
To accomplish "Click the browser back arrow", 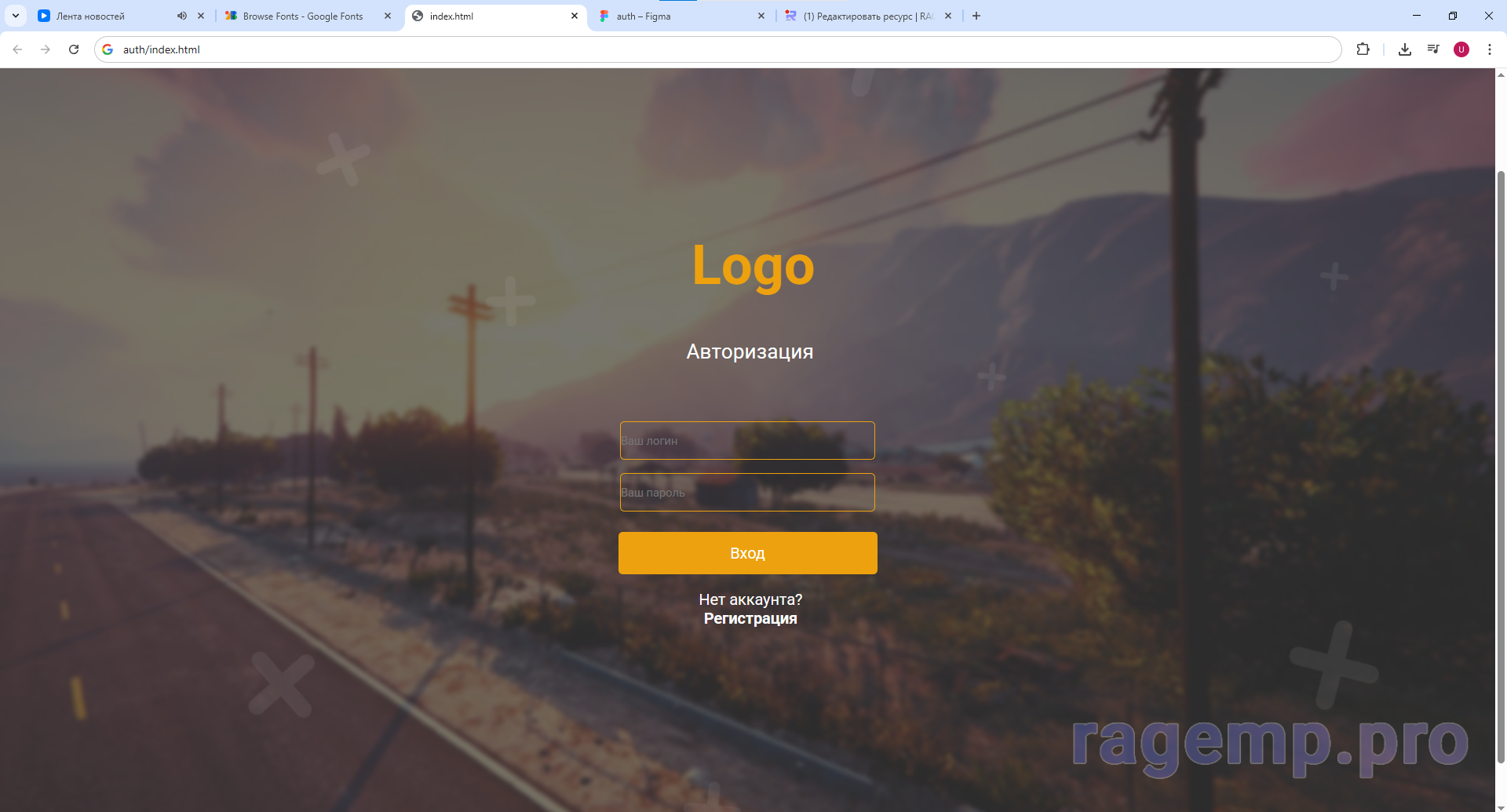I will coord(17,49).
